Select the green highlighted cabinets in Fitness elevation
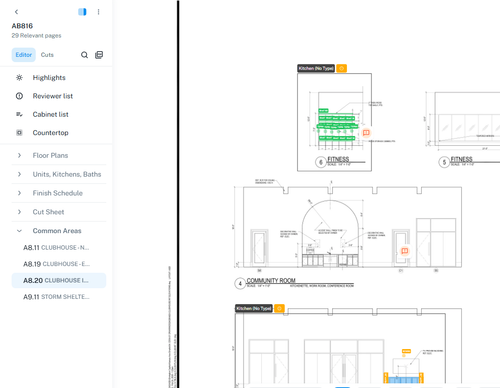This screenshot has width=500, height=388. pos(337,125)
